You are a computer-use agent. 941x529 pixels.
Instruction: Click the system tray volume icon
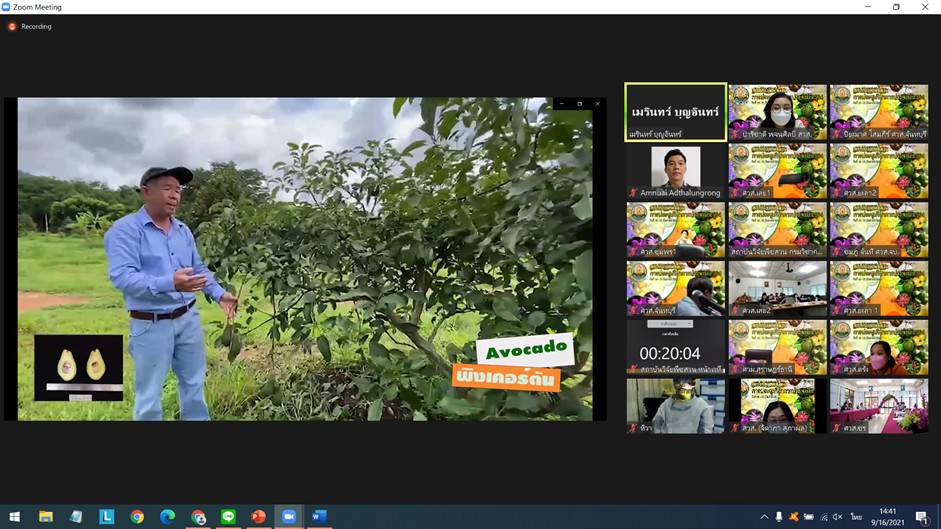pyautogui.click(x=837, y=517)
